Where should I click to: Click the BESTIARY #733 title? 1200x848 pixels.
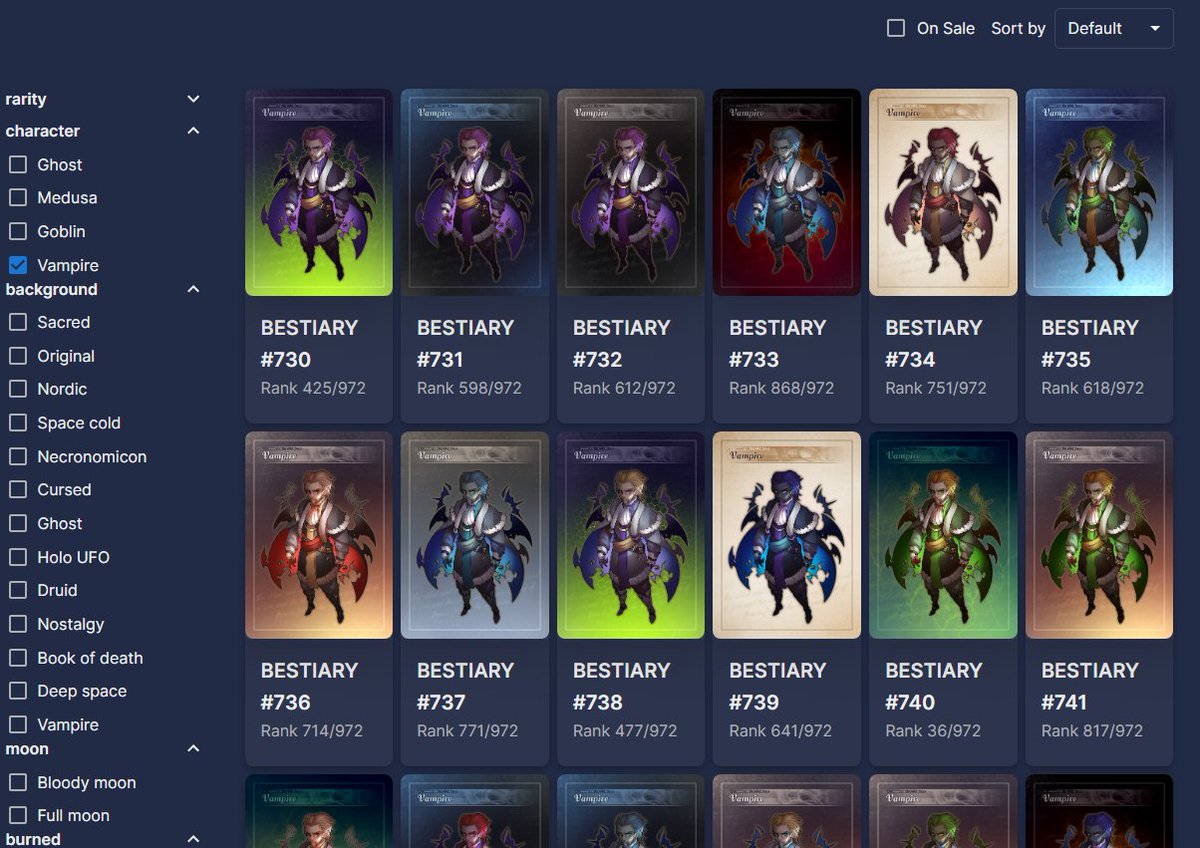pyautogui.click(x=777, y=343)
